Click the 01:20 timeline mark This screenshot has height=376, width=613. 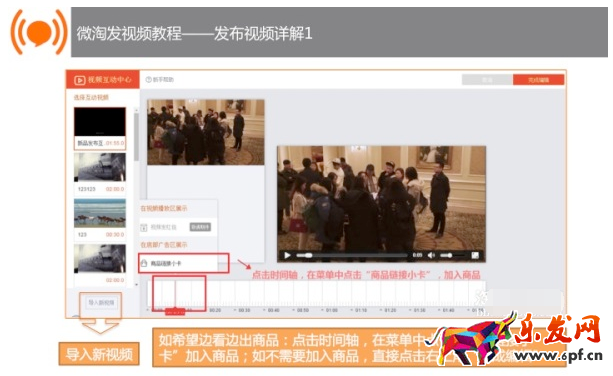pos(390,310)
